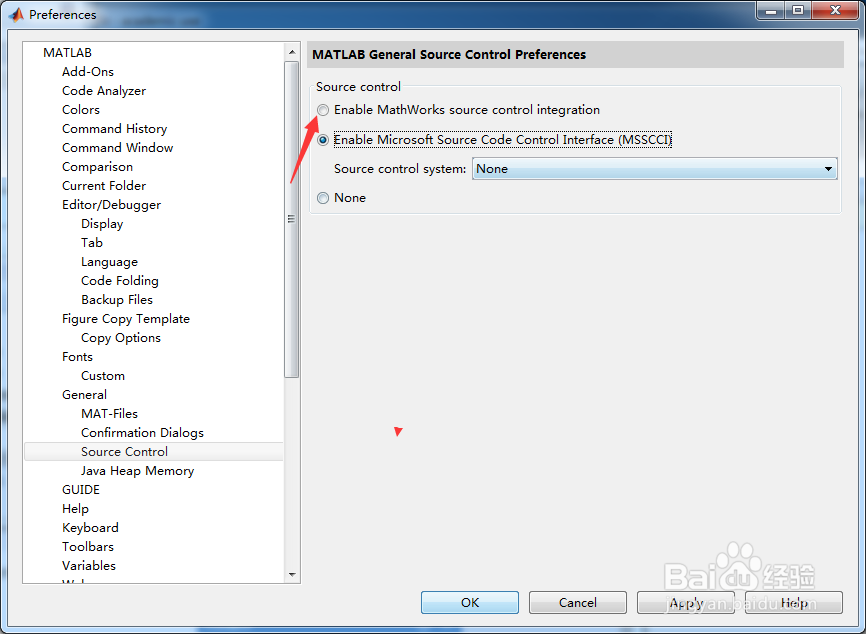Click MATLAB logo icon in title bar

click(x=16, y=14)
